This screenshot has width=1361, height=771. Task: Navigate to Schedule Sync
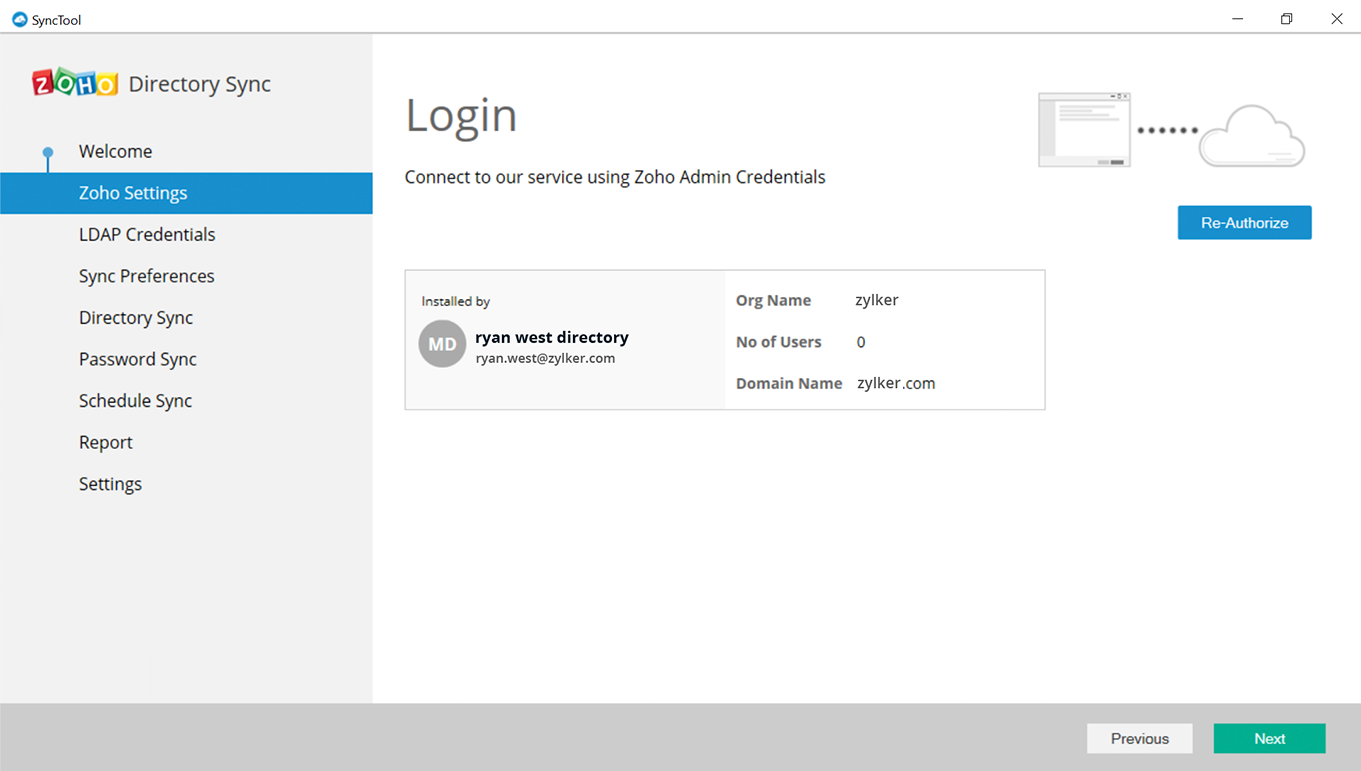[135, 401]
